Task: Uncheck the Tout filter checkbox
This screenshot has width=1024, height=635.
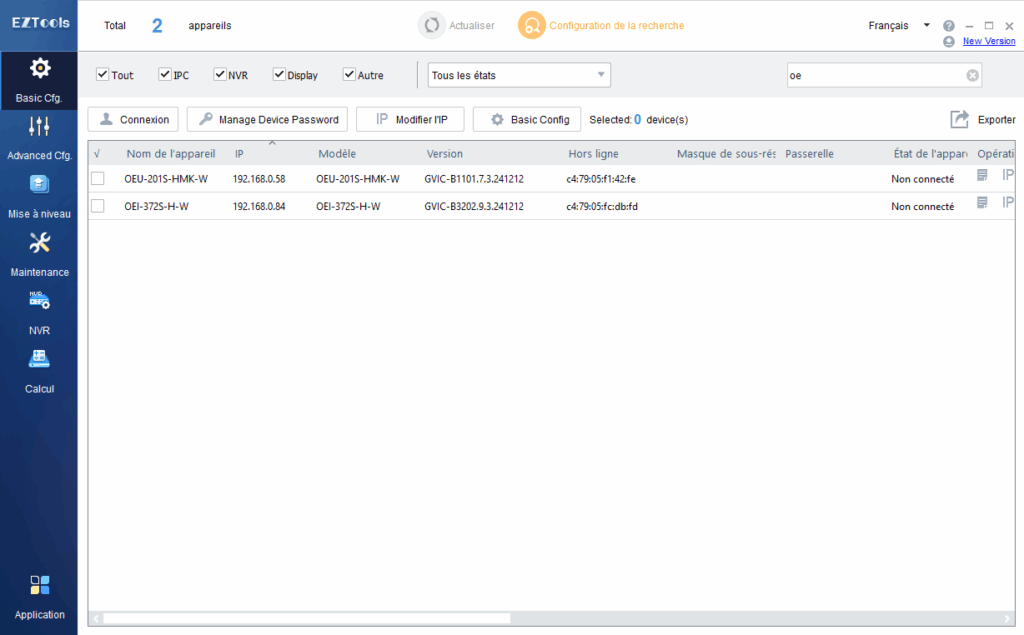Action: click(x=103, y=74)
